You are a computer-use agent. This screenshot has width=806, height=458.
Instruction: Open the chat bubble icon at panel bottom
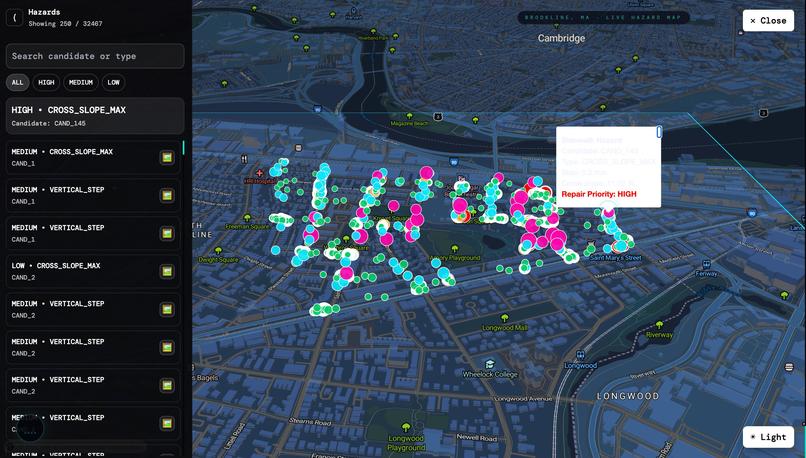(x=30, y=430)
